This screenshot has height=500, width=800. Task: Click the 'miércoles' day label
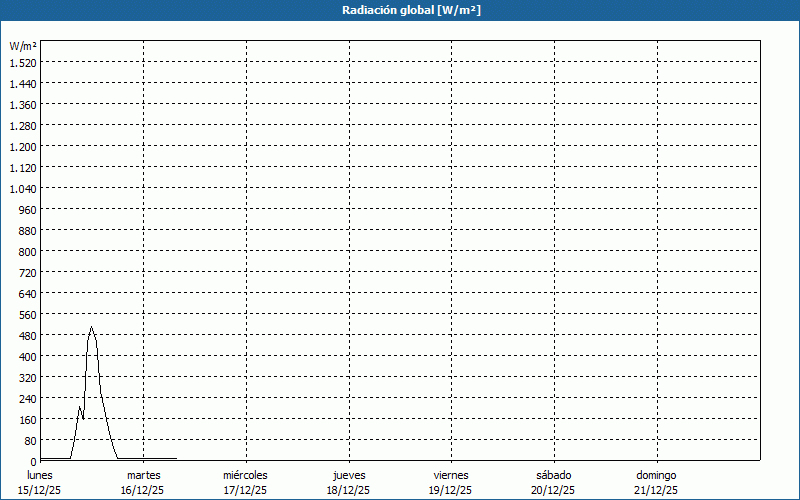click(x=245, y=475)
